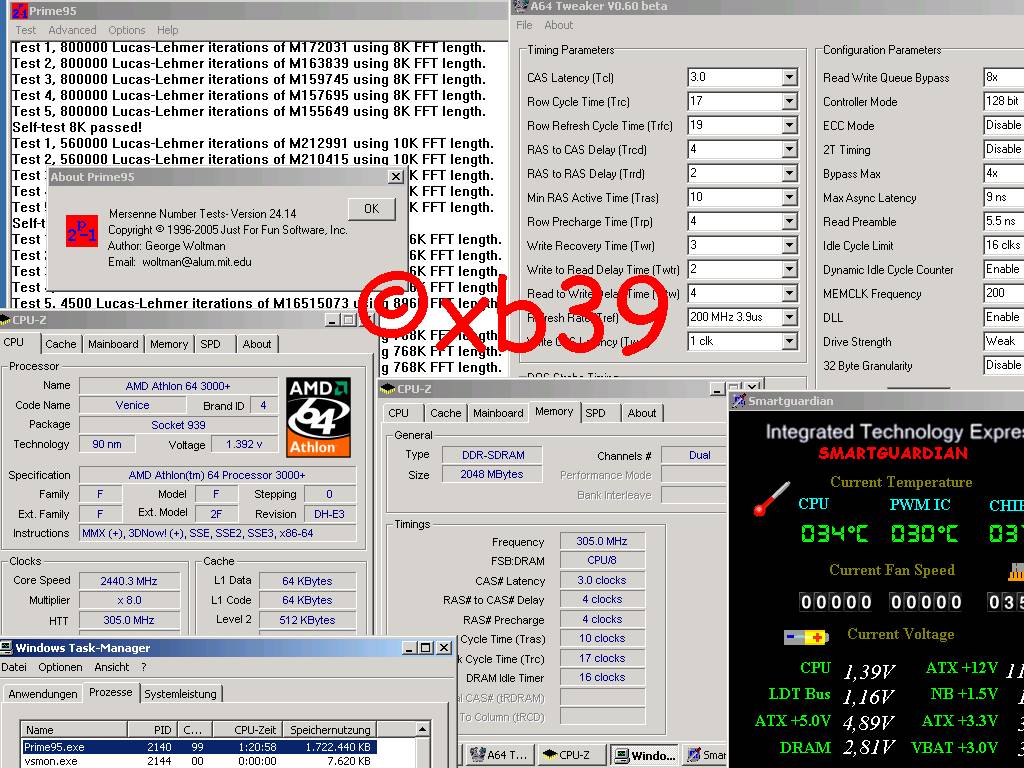This screenshot has height=768, width=1024.
Task: Open the dropdown showing 1 clk
Action: pos(790,342)
